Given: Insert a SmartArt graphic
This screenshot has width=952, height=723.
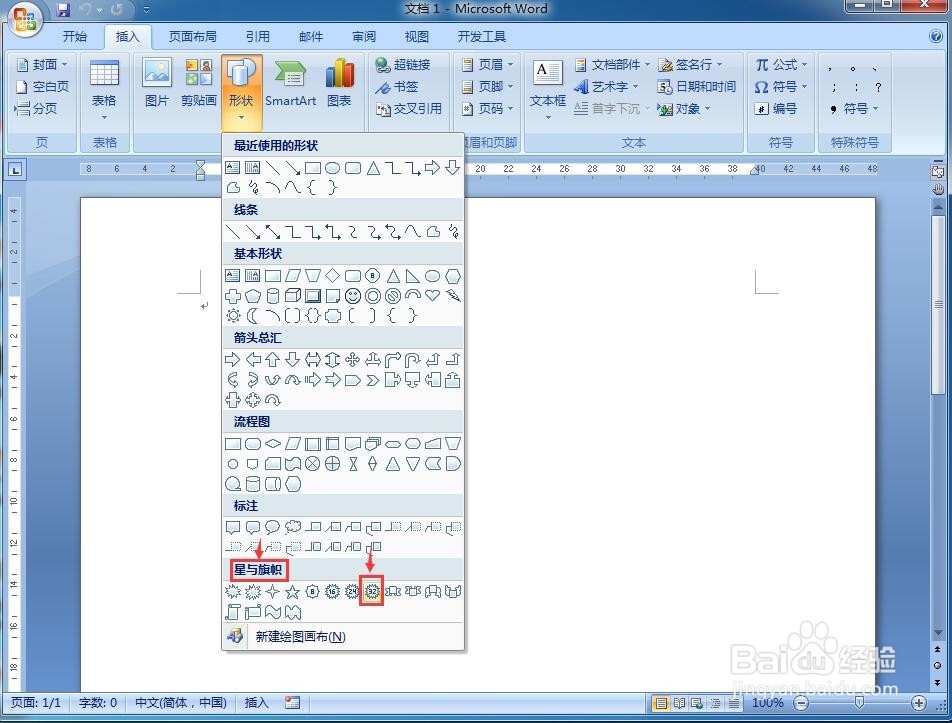Looking at the screenshot, I should click(x=290, y=83).
